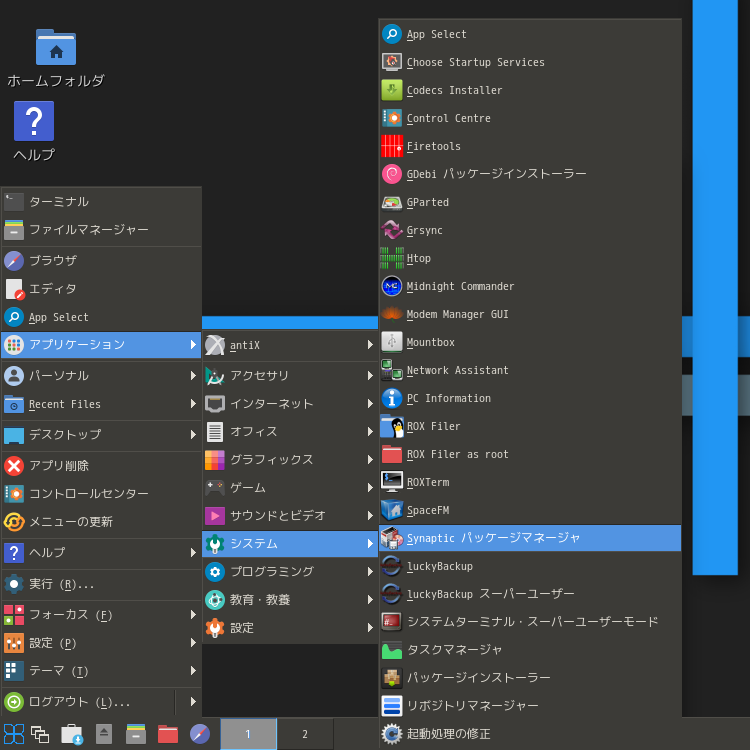Click the Midnight Commander icon
This screenshot has height=750, width=750.
[392, 286]
